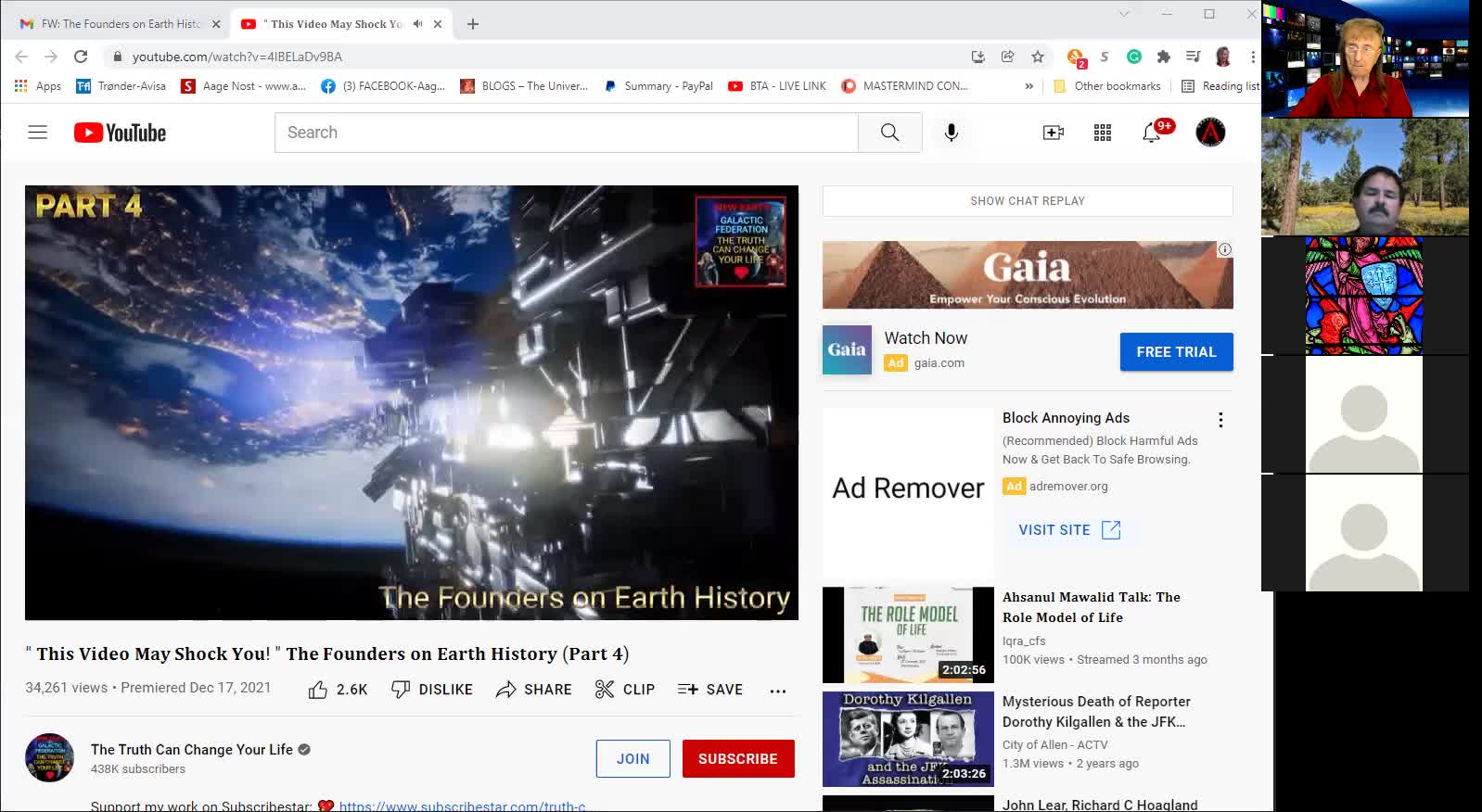Screen dimensions: 1482x812
Task: Open the Grammarly extension icon
Action: tap(1134, 57)
